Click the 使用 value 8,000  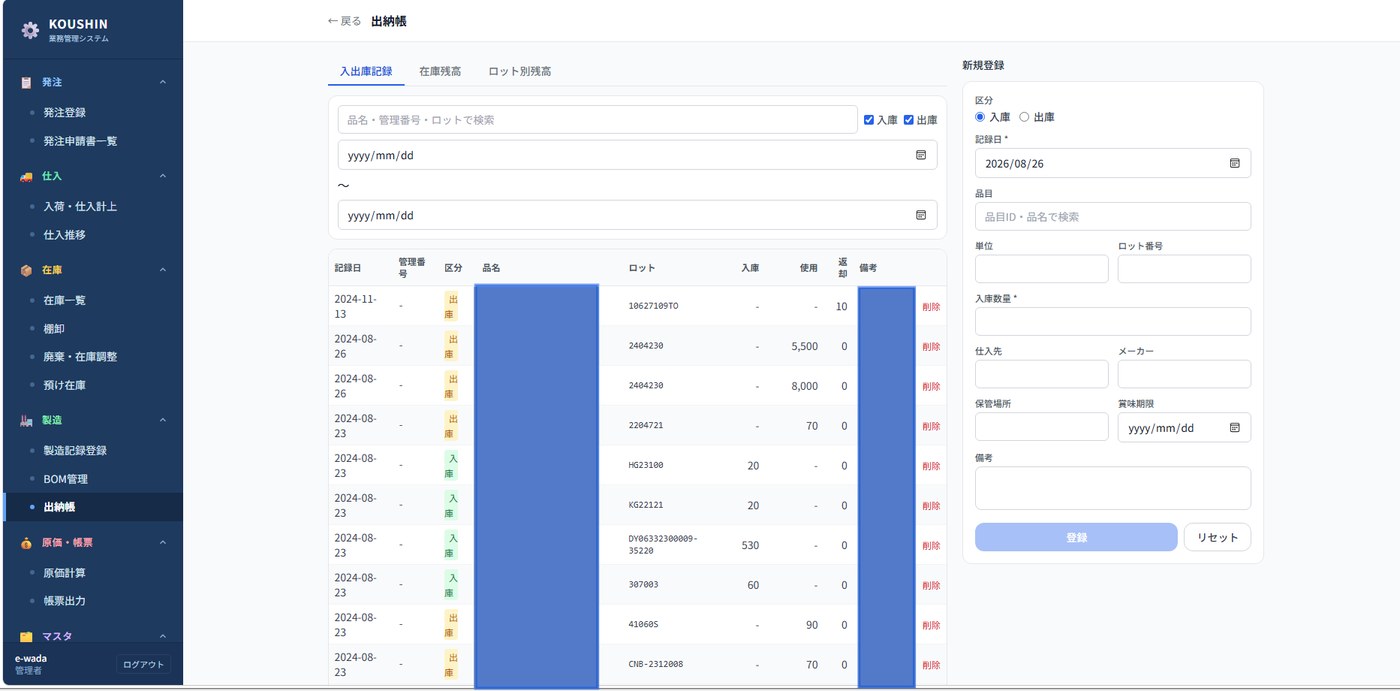804,386
